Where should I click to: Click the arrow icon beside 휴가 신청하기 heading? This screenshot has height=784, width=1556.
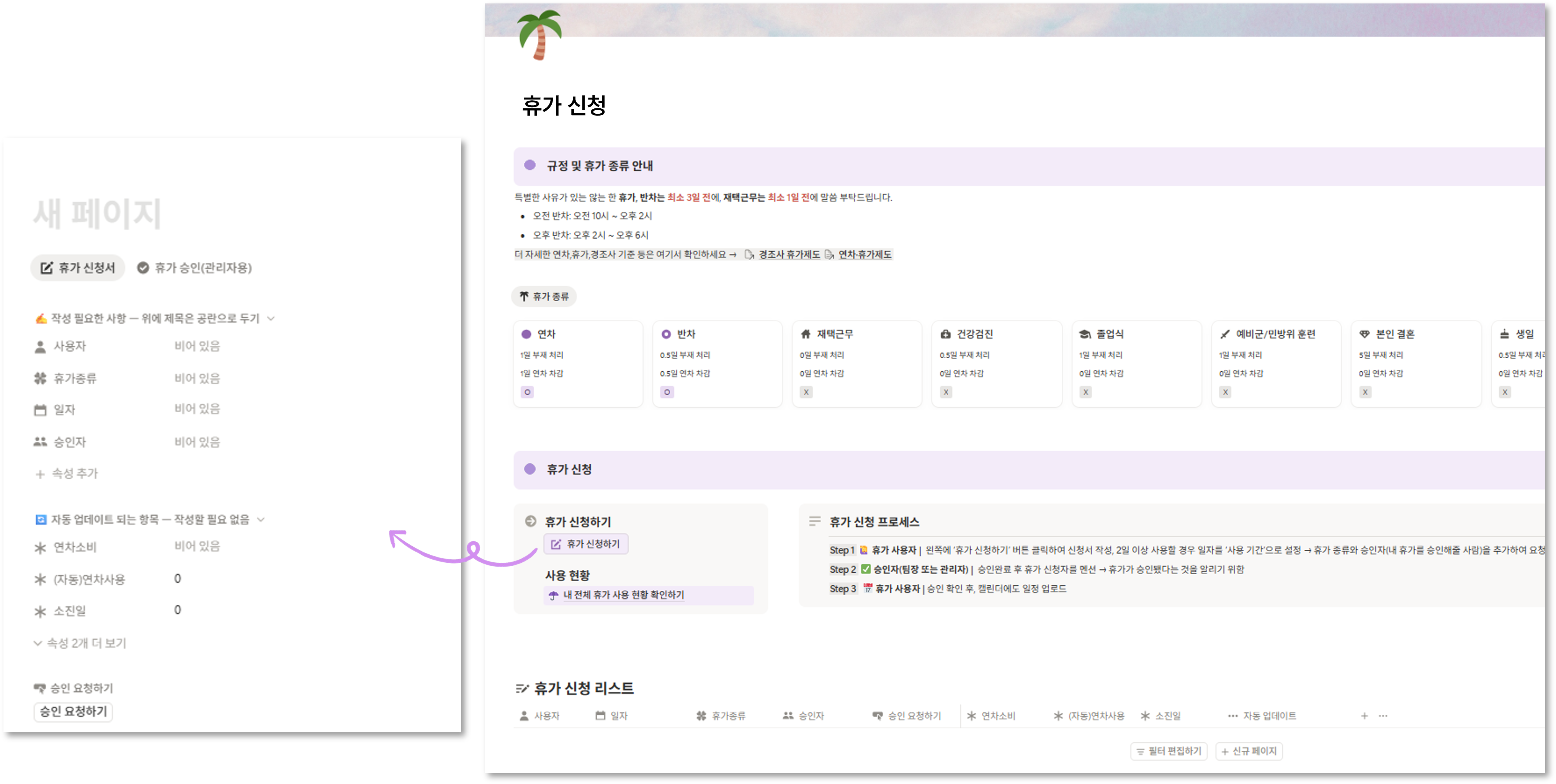point(530,521)
